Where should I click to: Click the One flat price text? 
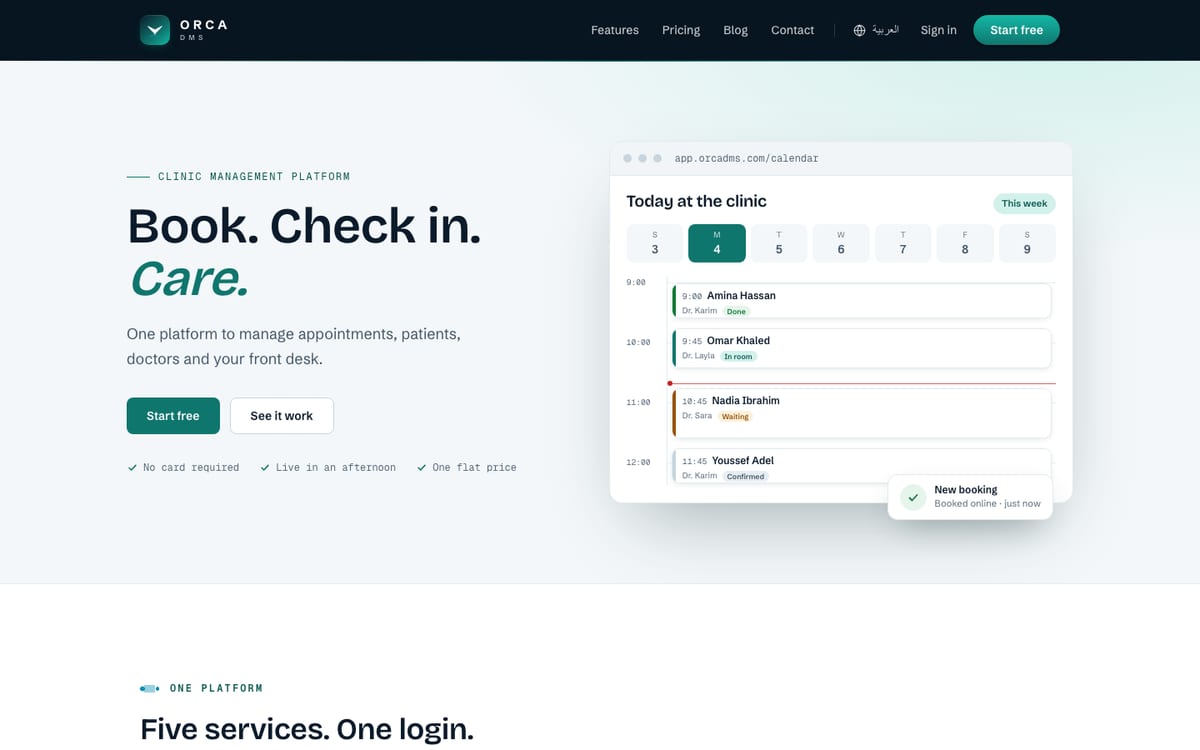point(474,467)
